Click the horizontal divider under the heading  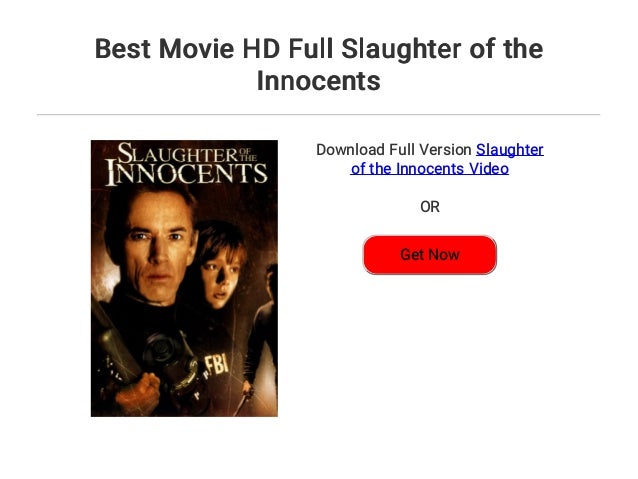(x=319, y=115)
